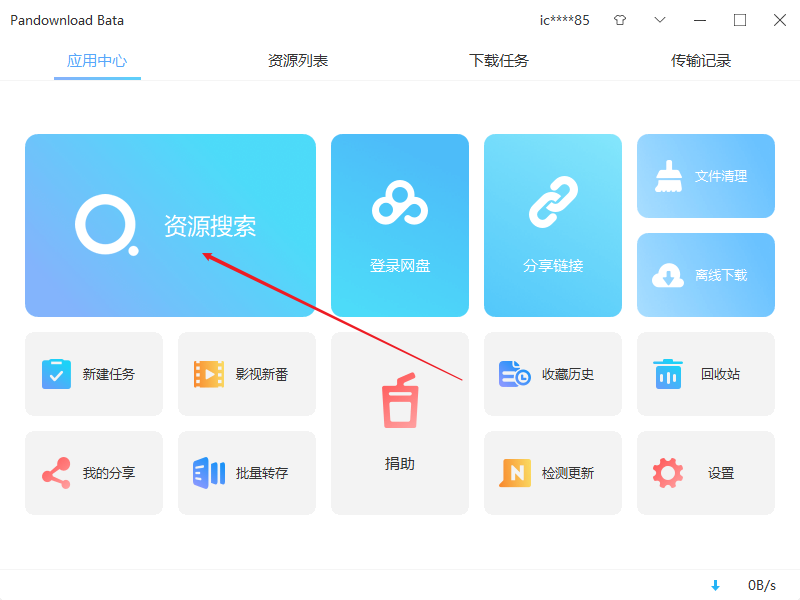800x600 pixels.
Task: Click the 分享链接 chain link icon
Action: click(553, 202)
